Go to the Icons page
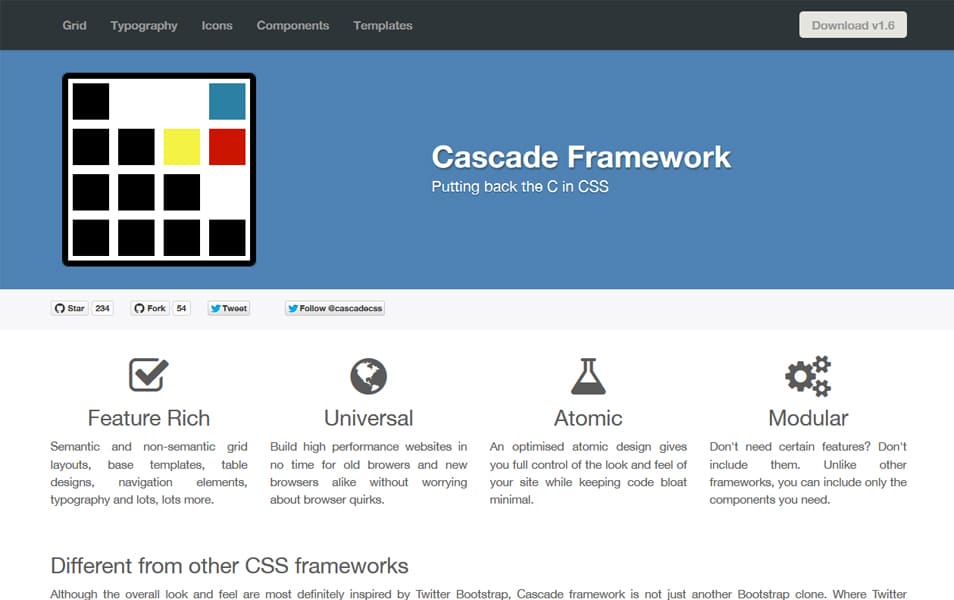The image size is (954, 600). pyautogui.click(x=217, y=26)
